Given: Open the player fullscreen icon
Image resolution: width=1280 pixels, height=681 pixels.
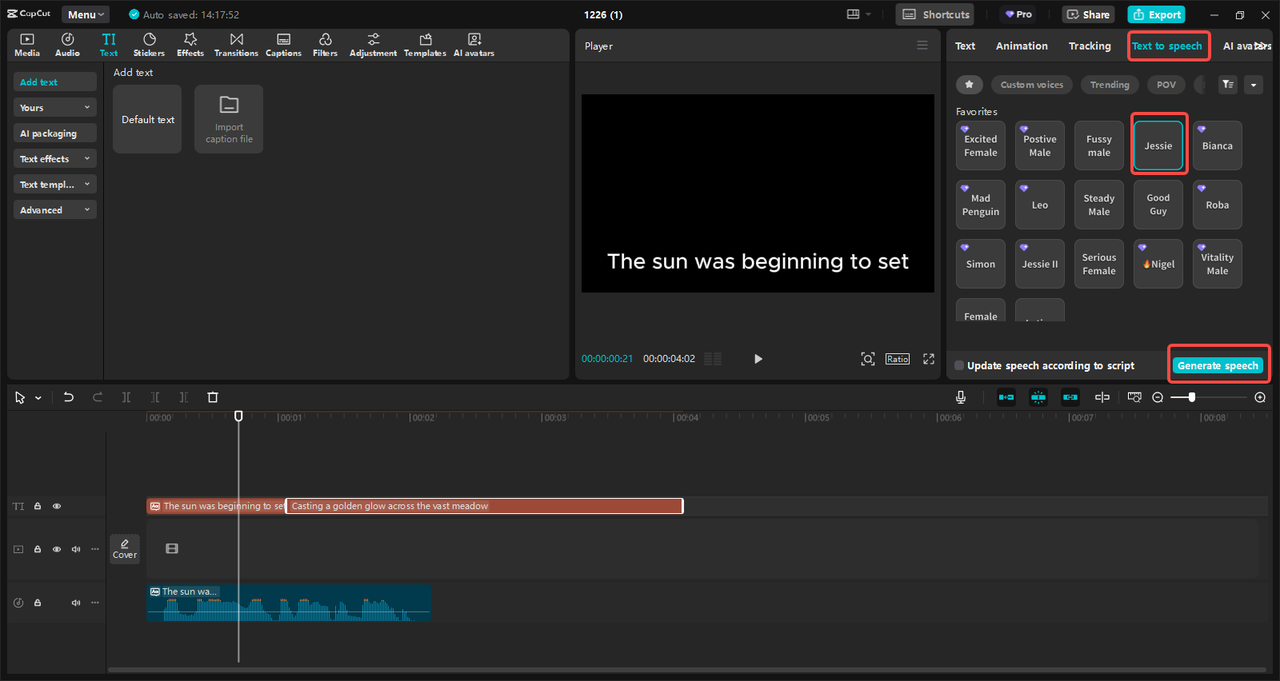Looking at the screenshot, I should point(928,359).
